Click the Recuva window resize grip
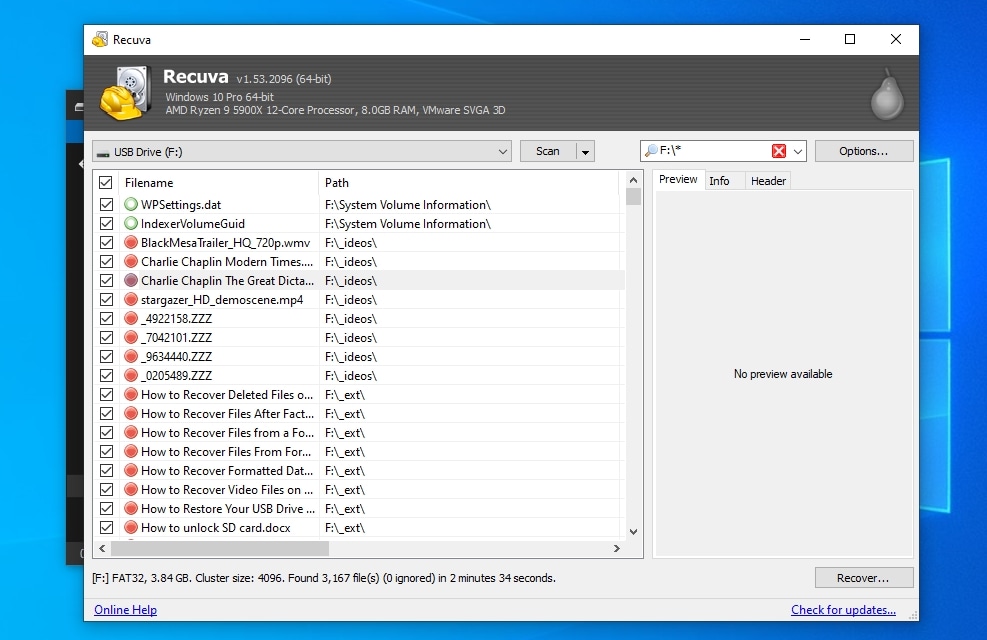 coord(913,615)
